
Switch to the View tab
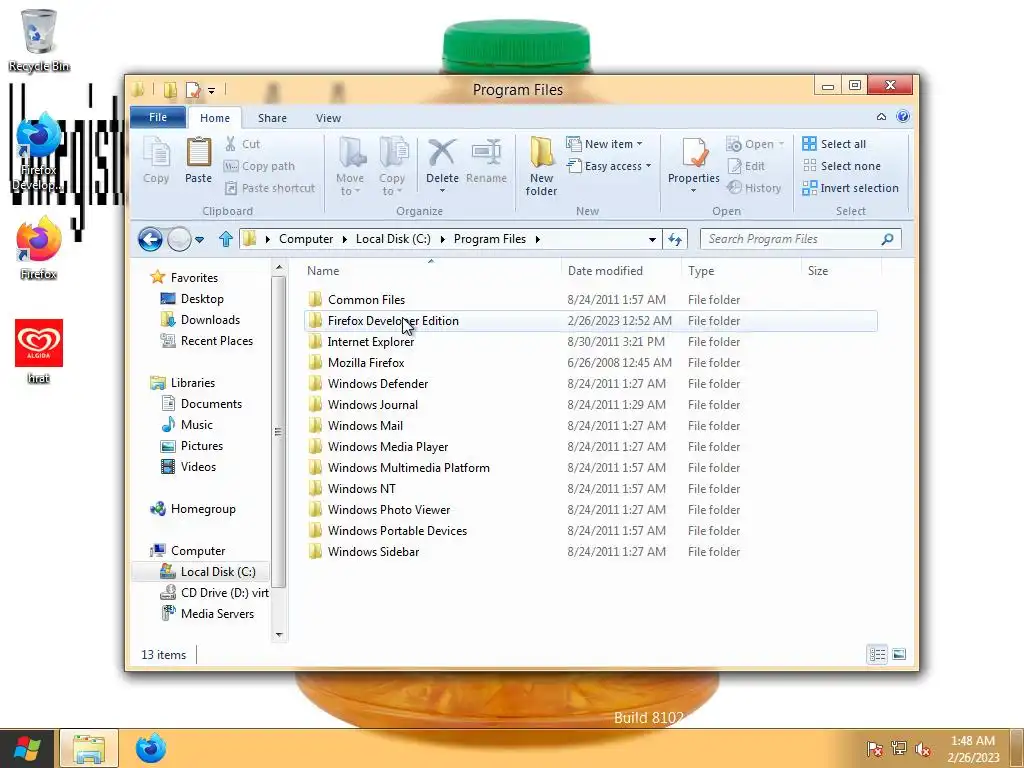tap(328, 118)
